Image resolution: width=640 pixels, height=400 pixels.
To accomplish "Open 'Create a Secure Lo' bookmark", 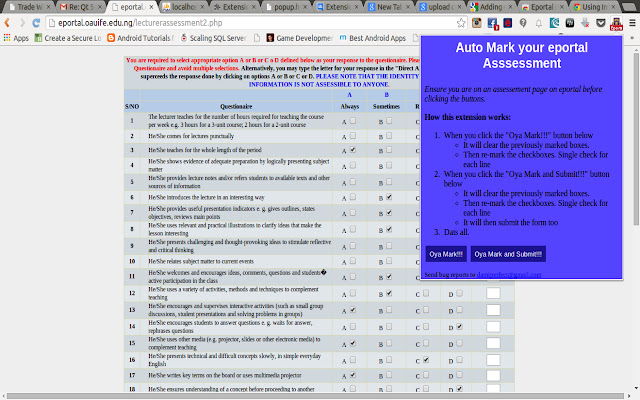I will coord(68,38).
